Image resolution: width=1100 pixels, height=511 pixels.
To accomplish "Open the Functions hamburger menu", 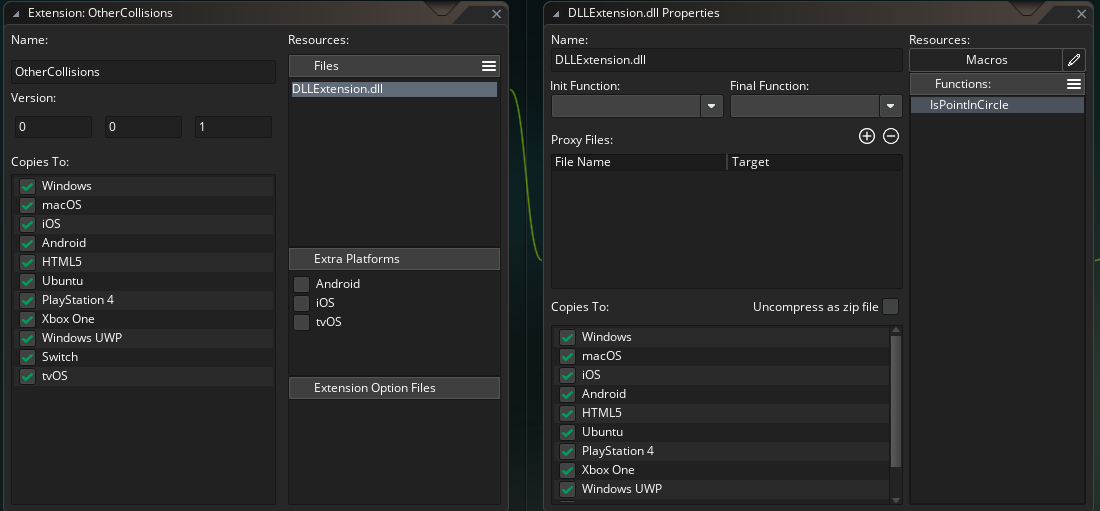I will tap(1073, 84).
